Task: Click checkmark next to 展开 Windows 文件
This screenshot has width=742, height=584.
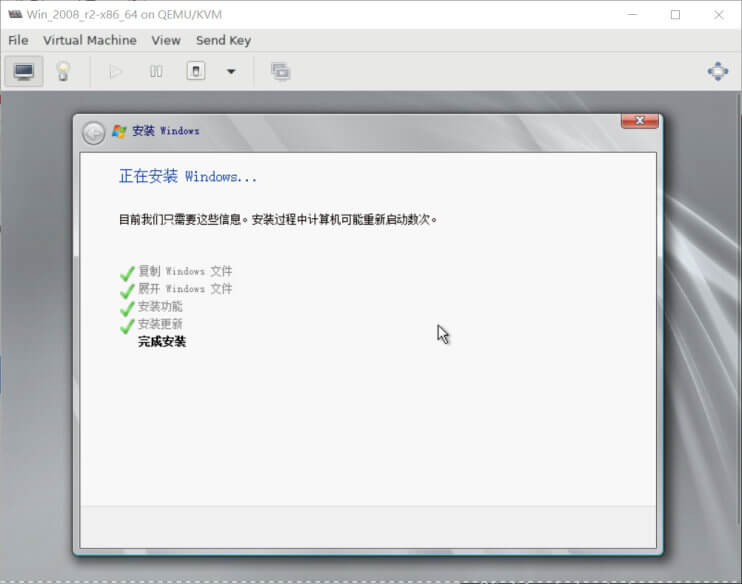Action: pos(127,291)
